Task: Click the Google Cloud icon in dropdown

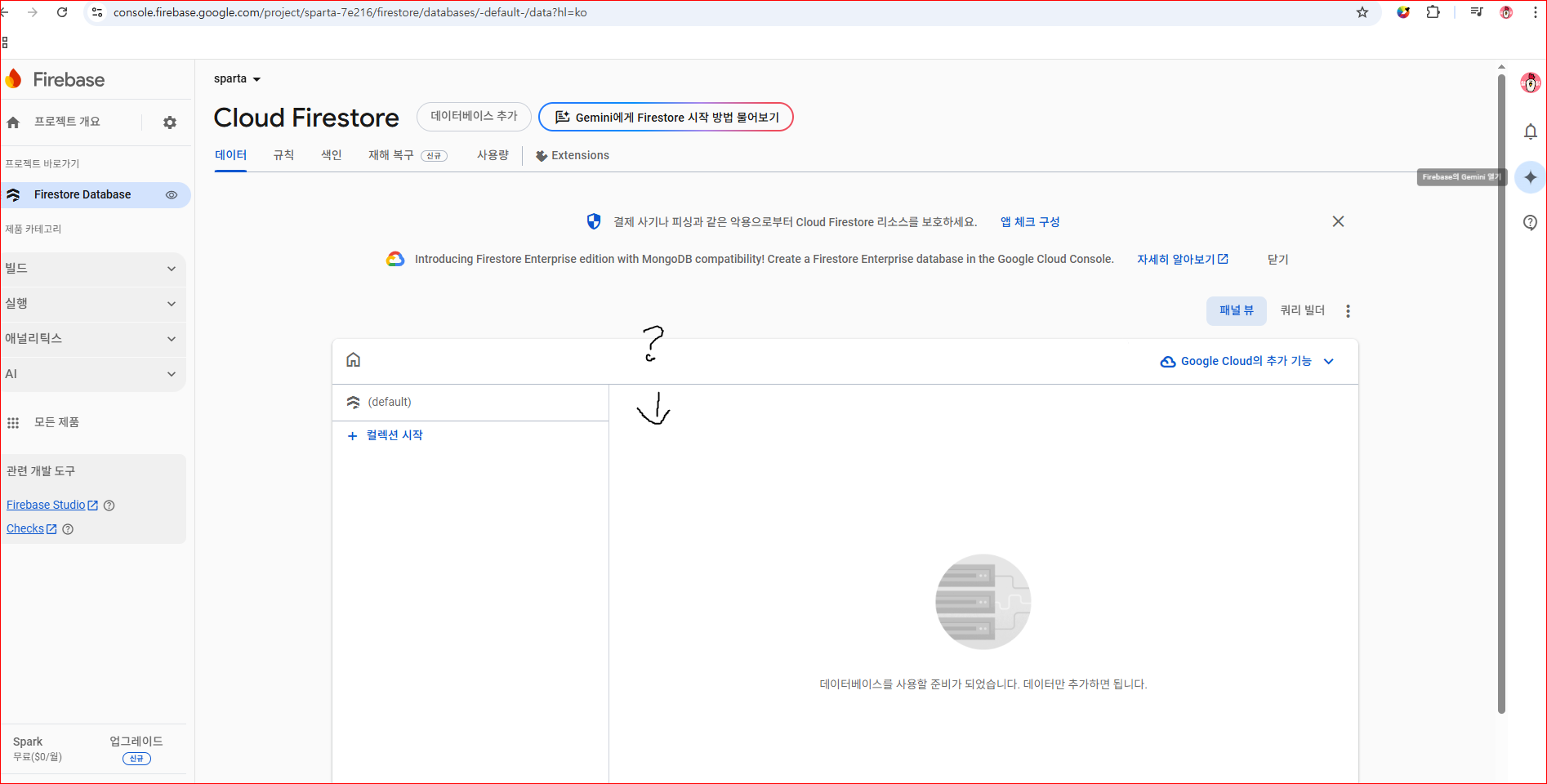Action: [1168, 361]
